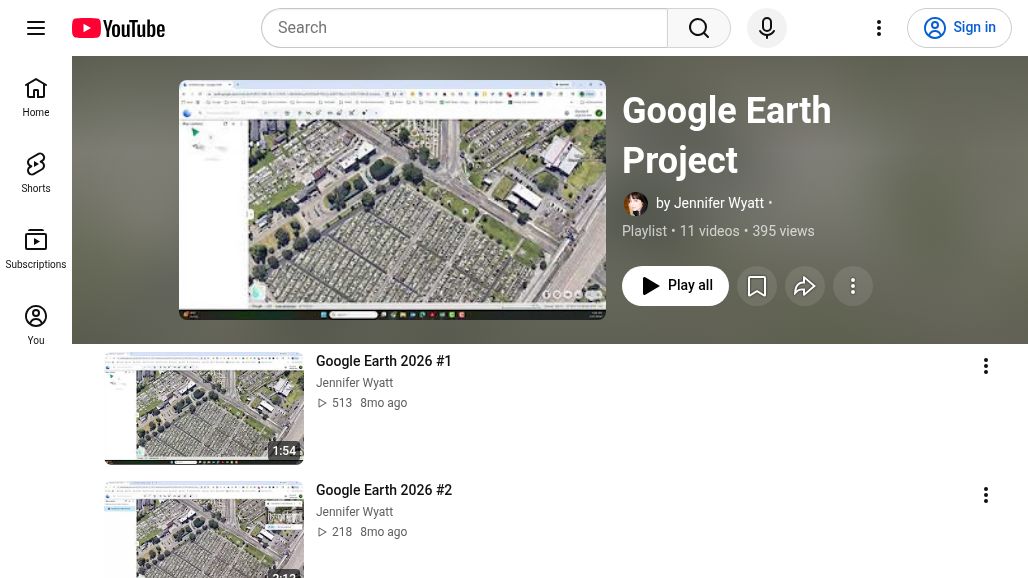Screen dimensions: 1028x578
Task: Click the Google Earth 2026 #1 title
Action: pyautogui.click(x=384, y=361)
